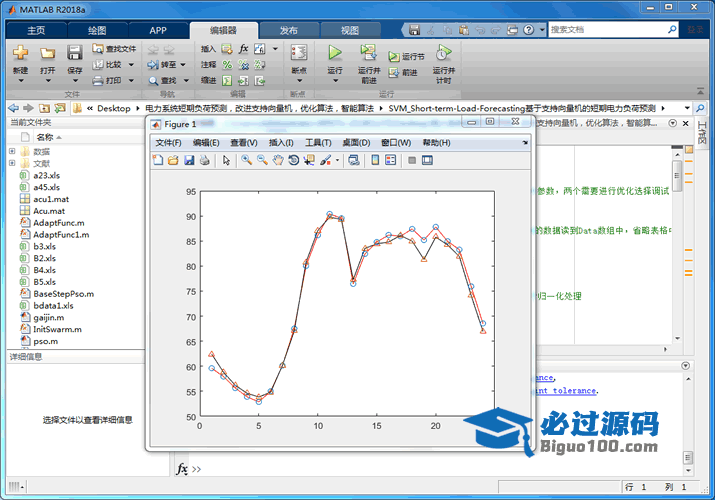This screenshot has height=500, width=715.
Task: Click the insert section break icon next to 插入
Action: 227,48
